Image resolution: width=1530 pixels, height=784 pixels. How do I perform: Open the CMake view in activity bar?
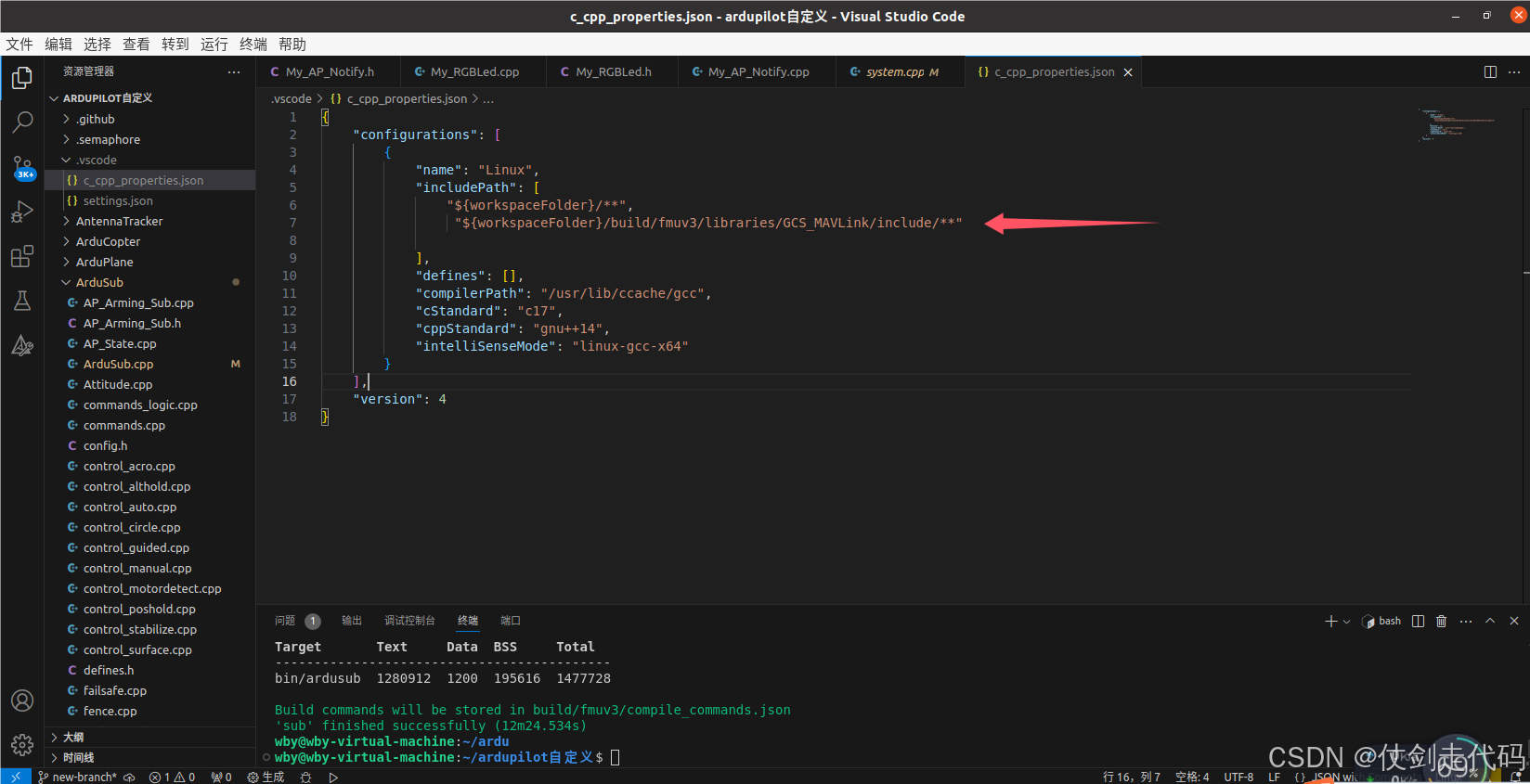(x=22, y=346)
